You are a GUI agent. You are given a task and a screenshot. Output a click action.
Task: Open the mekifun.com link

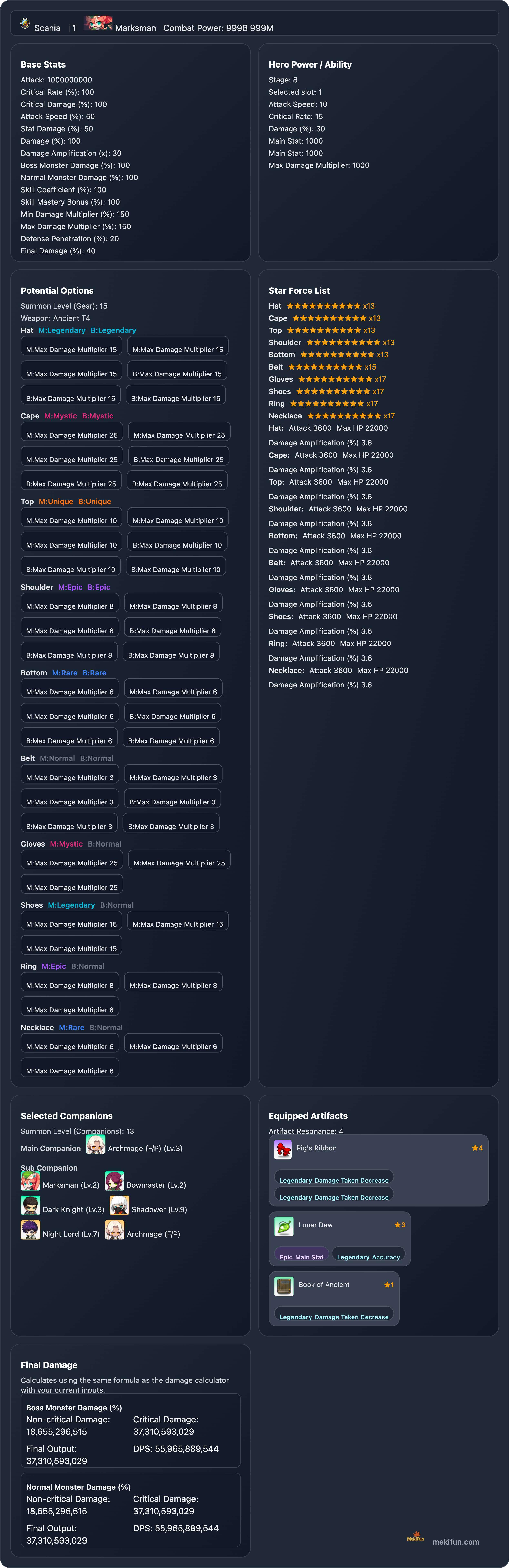tap(456, 1542)
